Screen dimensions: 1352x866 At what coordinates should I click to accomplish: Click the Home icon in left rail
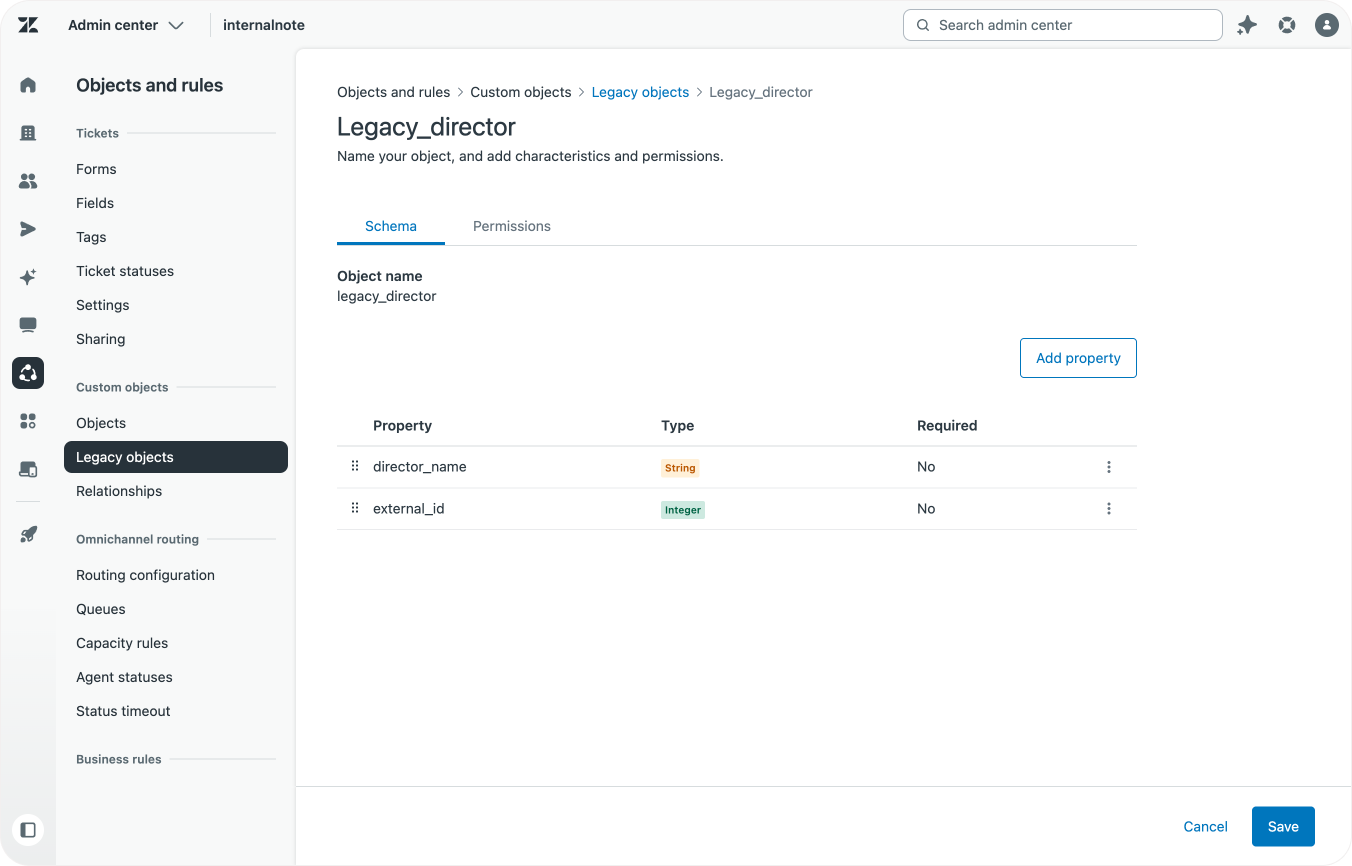click(28, 85)
